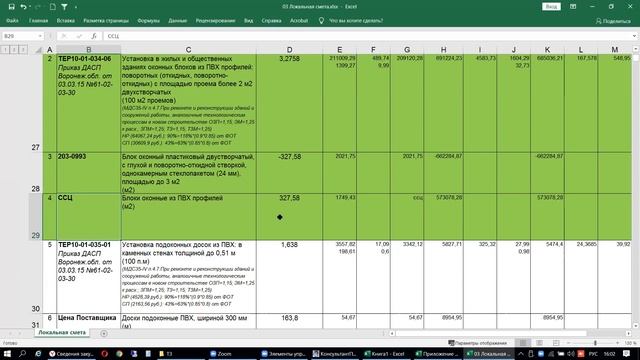Create a new workbook from quick access
Viewport: 640px width, 360px height.
pyautogui.click(x=53, y=7)
